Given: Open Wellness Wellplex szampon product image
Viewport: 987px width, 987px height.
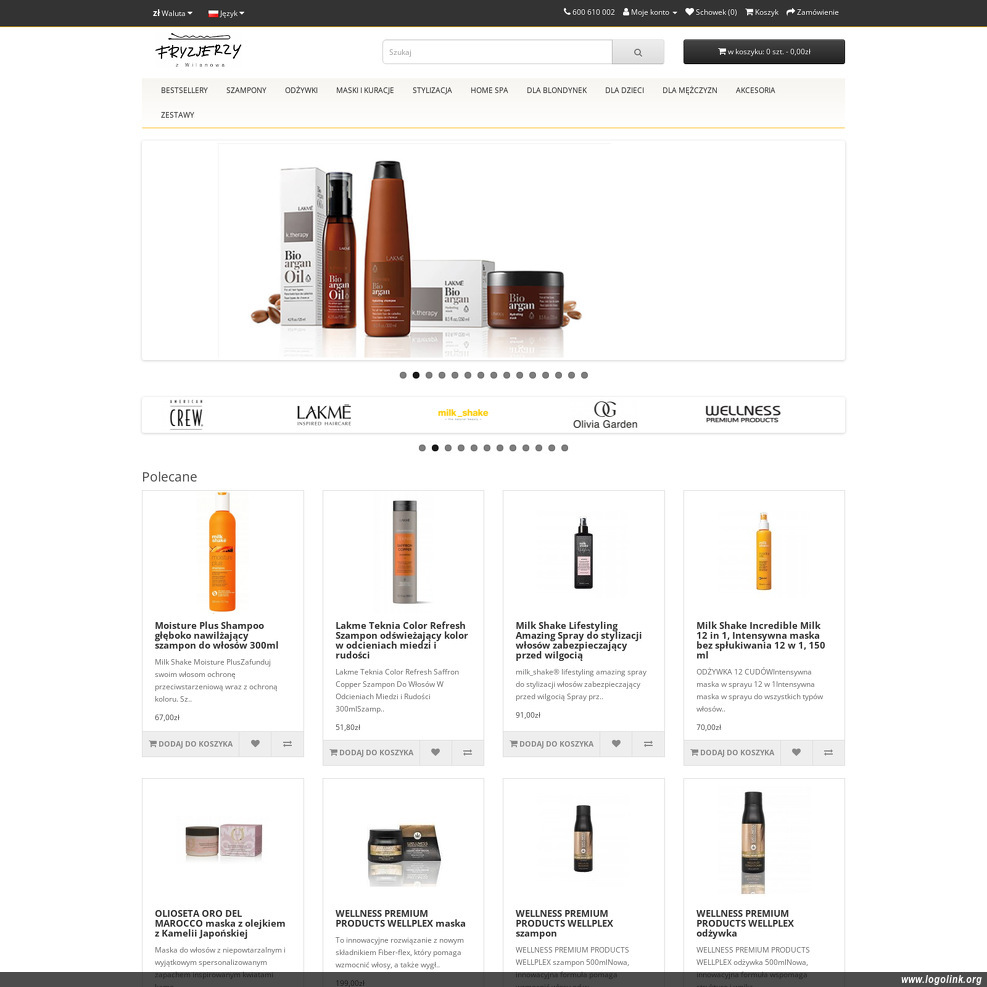Looking at the screenshot, I should (583, 838).
